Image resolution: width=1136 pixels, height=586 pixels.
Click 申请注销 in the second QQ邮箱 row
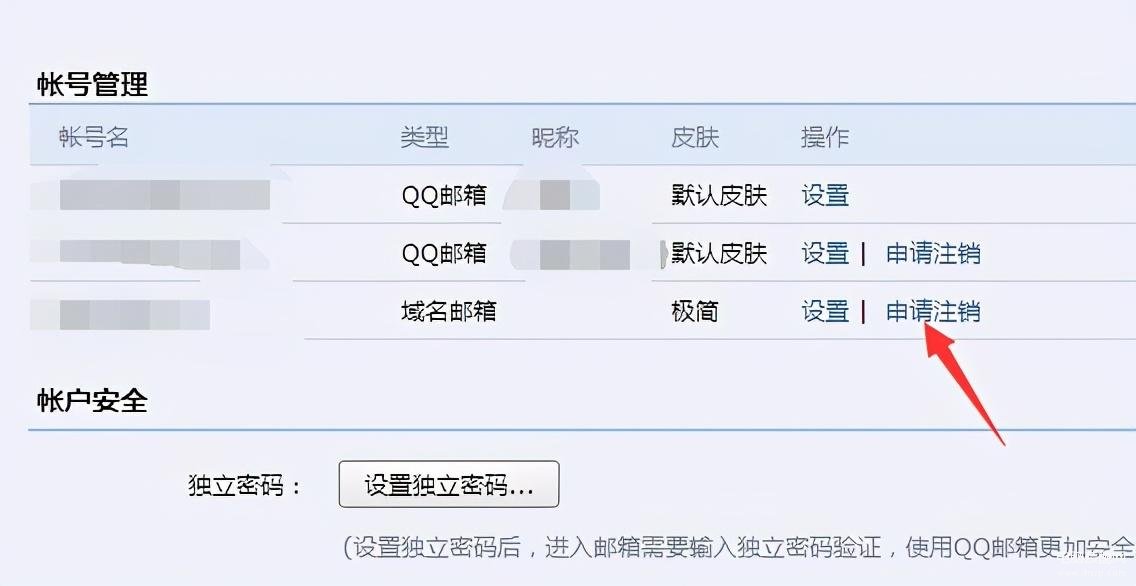tap(933, 254)
